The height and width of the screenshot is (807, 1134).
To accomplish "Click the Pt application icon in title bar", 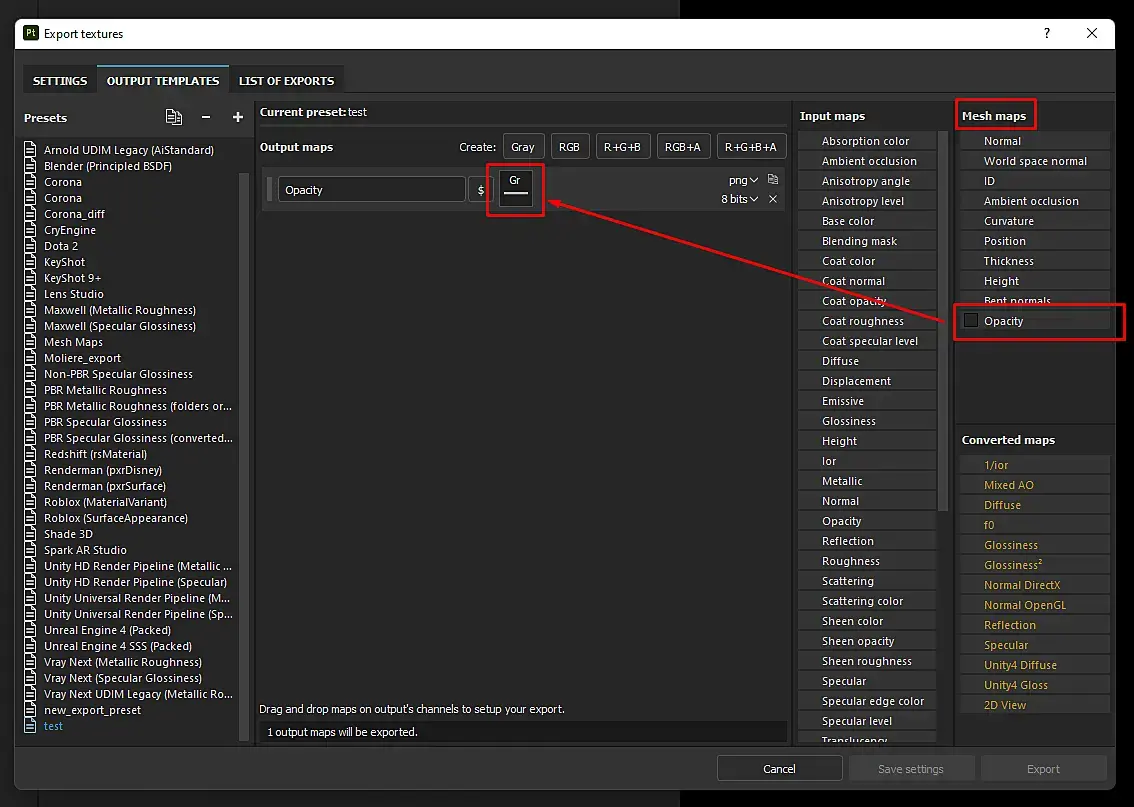I will click(x=30, y=33).
